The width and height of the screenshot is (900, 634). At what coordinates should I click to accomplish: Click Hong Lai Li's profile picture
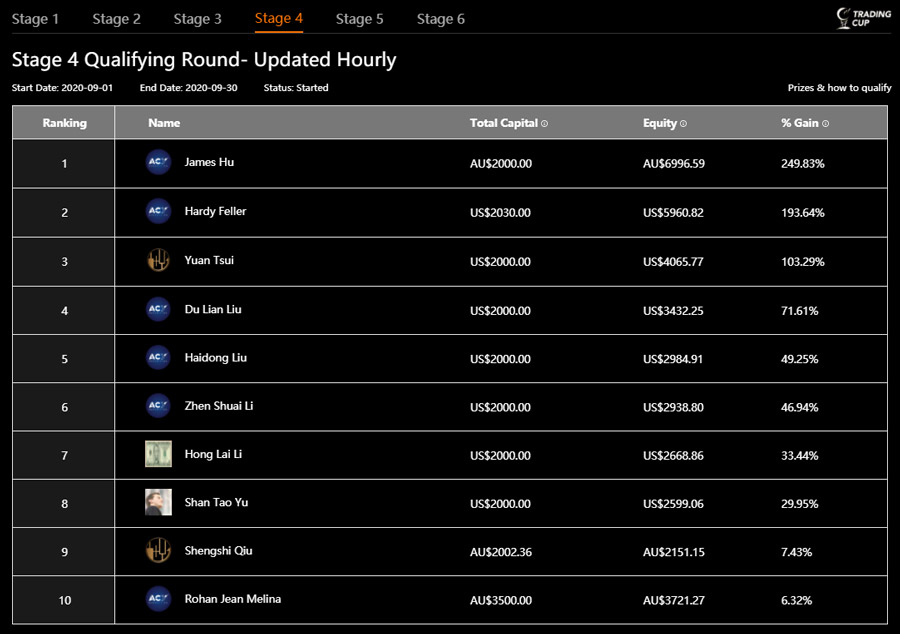pos(158,454)
